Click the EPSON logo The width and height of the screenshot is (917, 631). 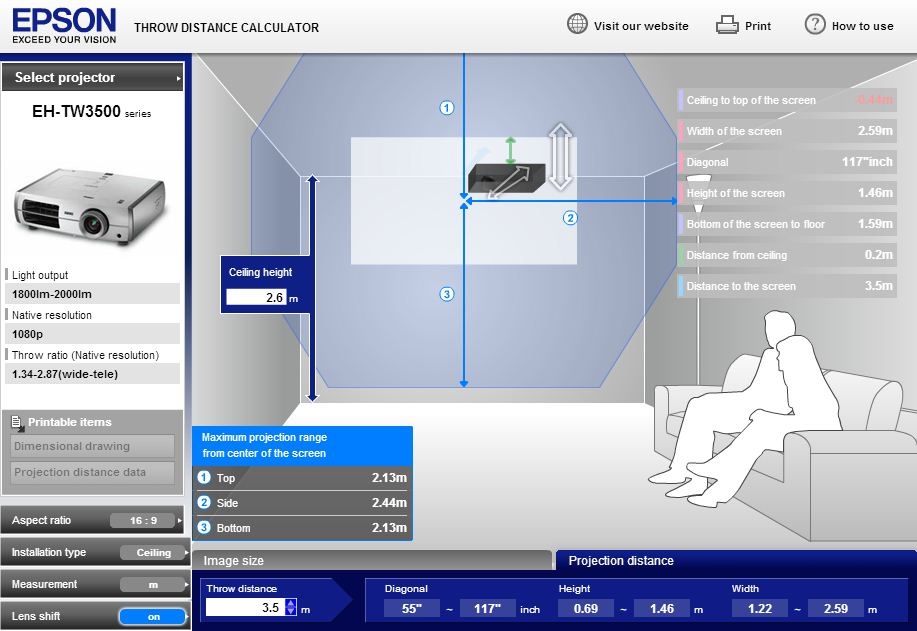click(x=64, y=26)
